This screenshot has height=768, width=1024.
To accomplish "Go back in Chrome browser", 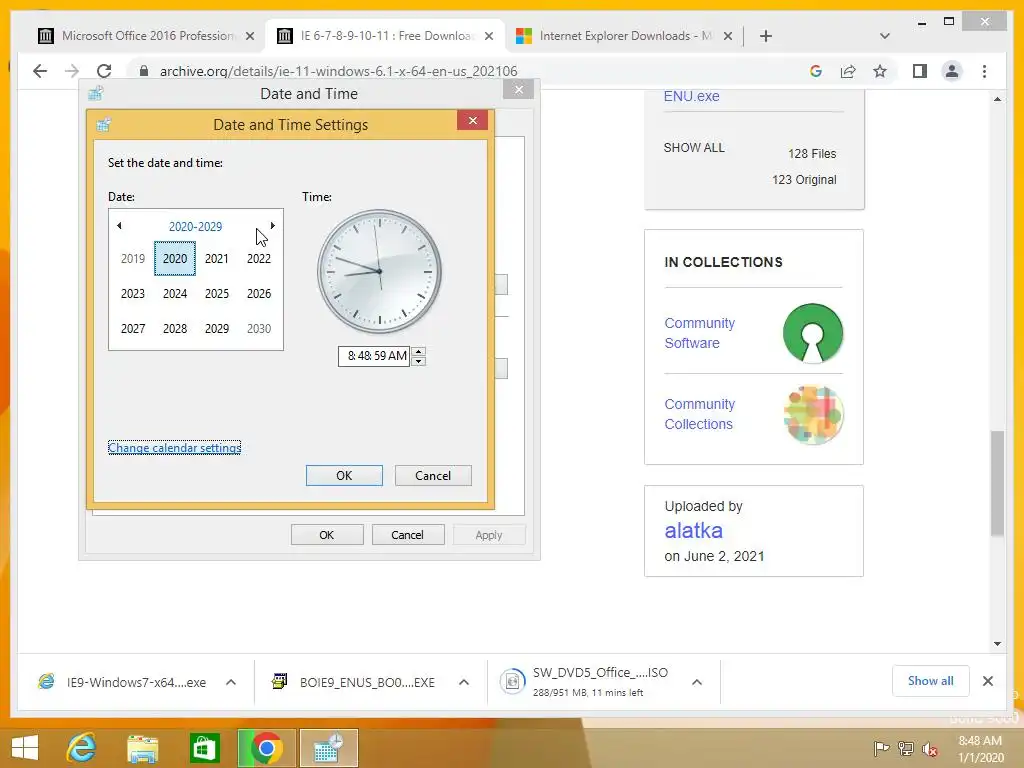I will (x=40, y=71).
